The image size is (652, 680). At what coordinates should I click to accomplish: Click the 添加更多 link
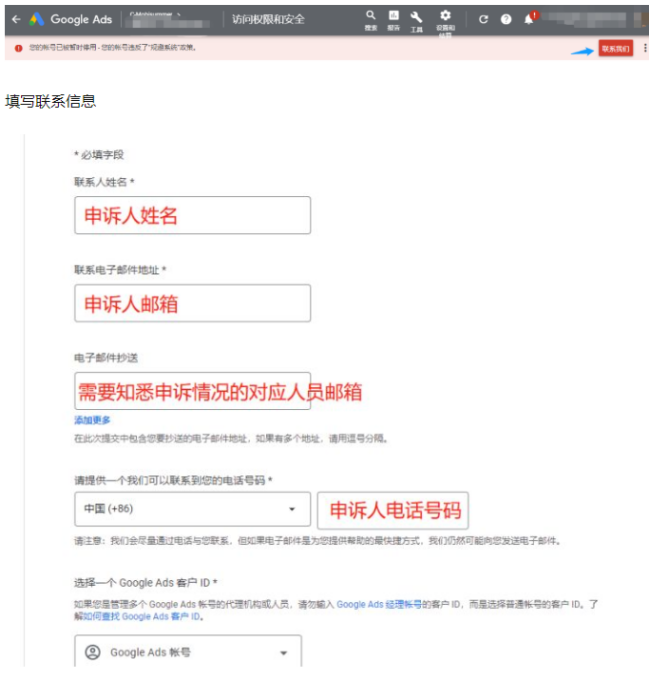92,420
